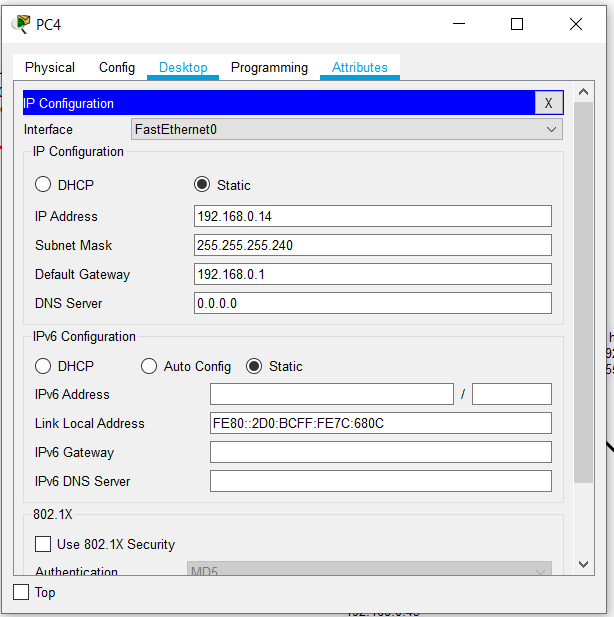This screenshot has height=617, width=614.
Task: Select the IPv4 Static radio button
Action: 202,184
